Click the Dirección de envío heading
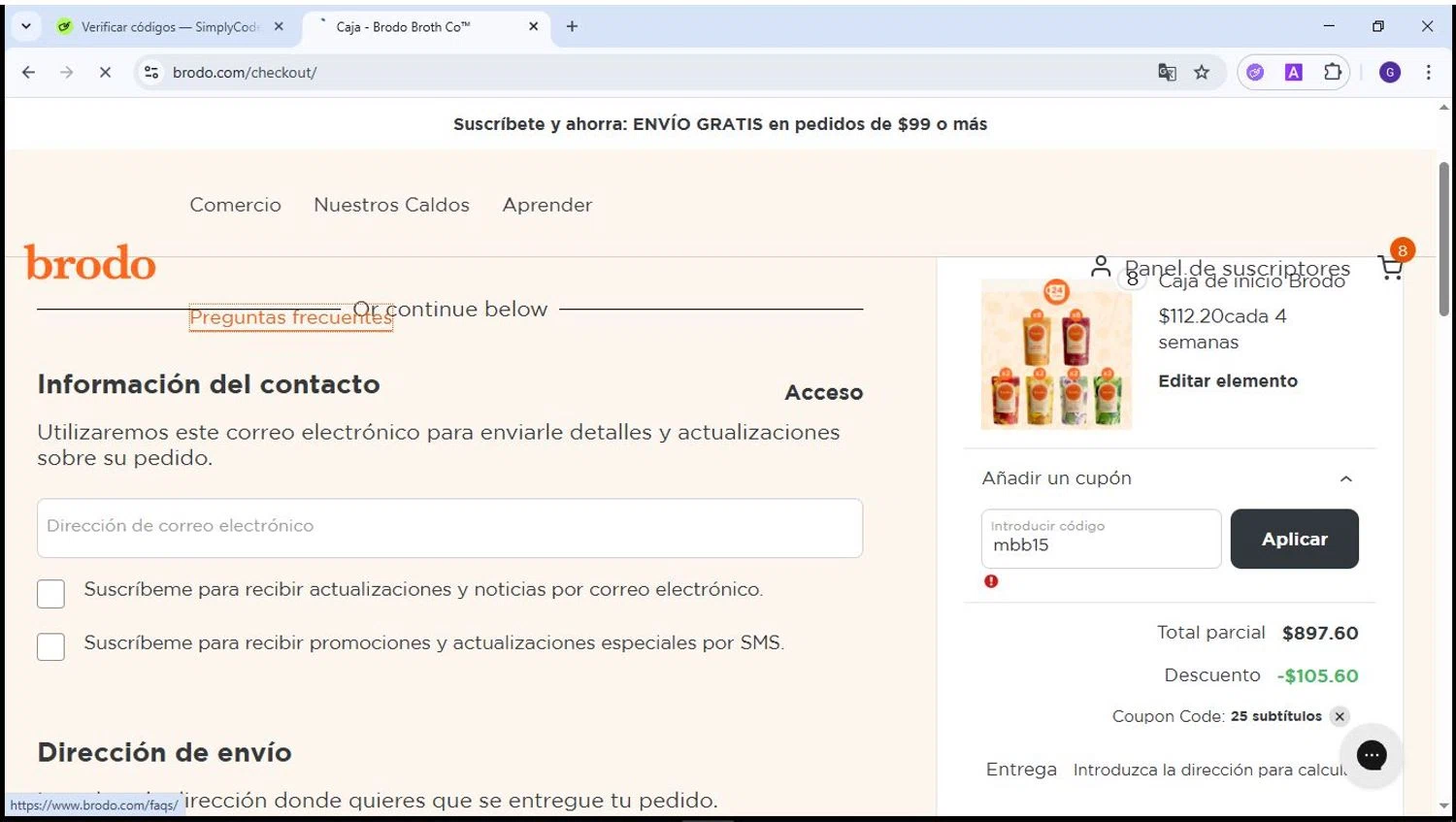 pyautogui.click(x=164, y=752)
